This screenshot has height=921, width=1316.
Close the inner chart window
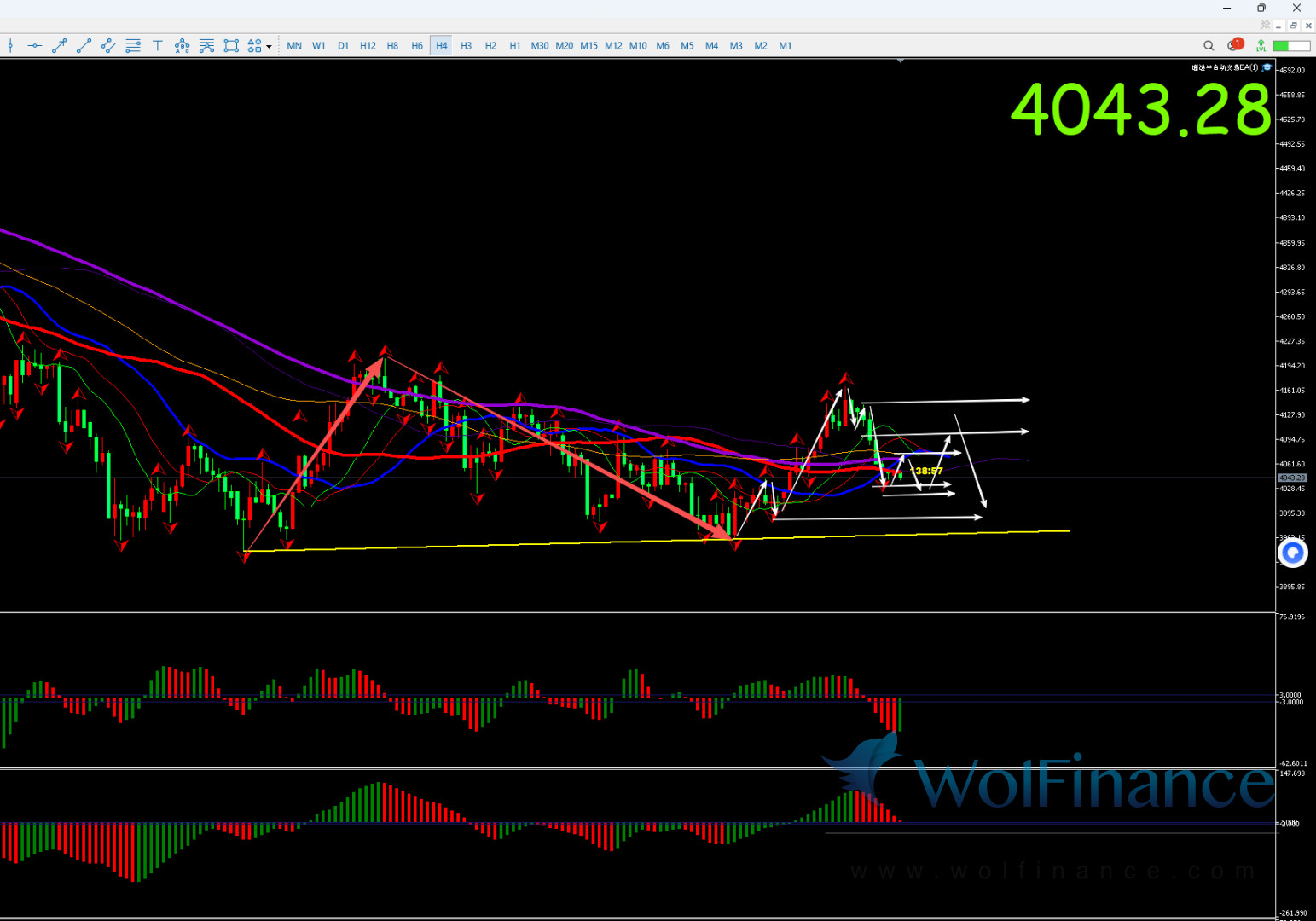tap(1308, 26)
